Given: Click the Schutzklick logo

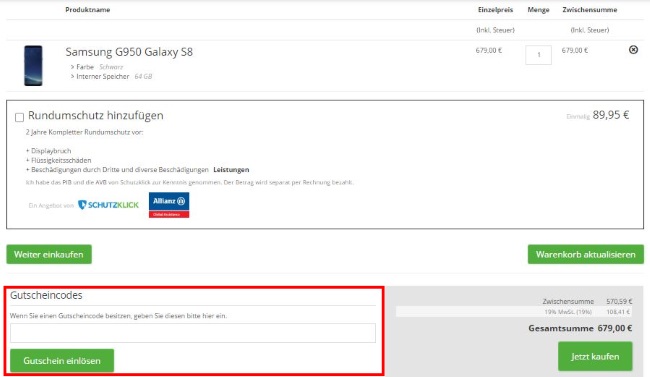Looking at the screenshot, I should click(108, 205).
